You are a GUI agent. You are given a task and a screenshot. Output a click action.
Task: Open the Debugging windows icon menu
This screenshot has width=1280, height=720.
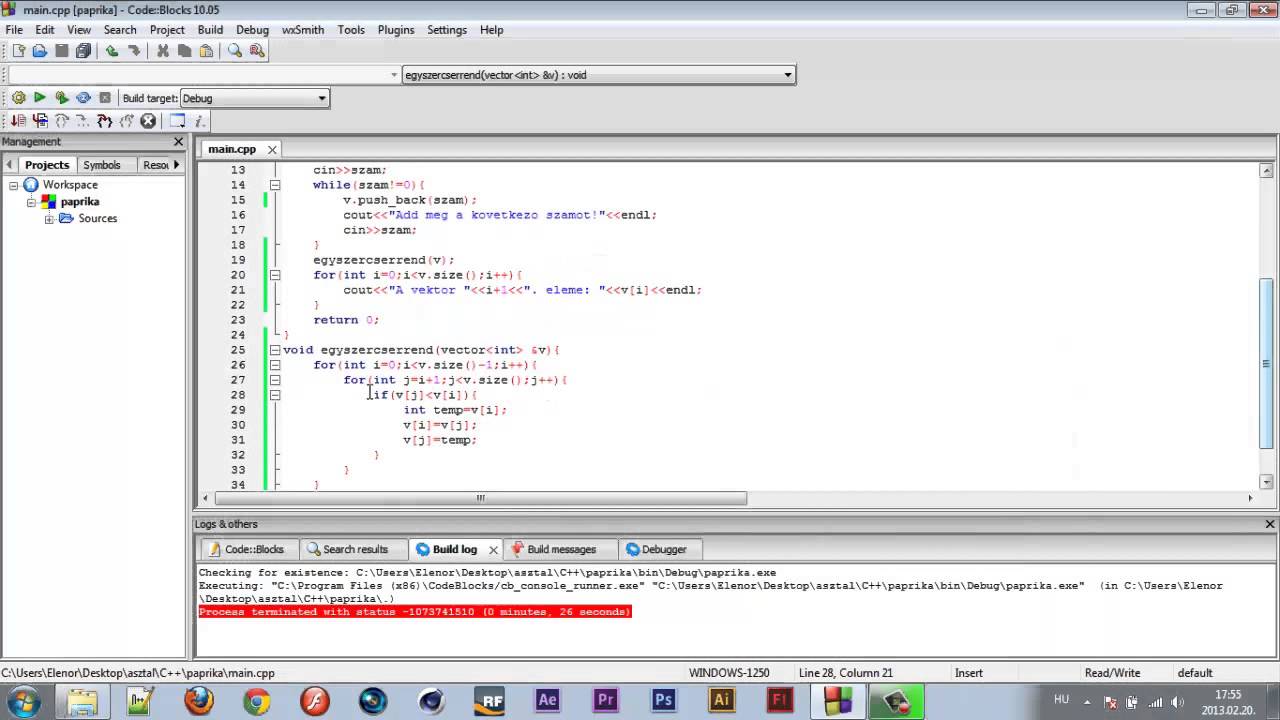coord(177,121)
